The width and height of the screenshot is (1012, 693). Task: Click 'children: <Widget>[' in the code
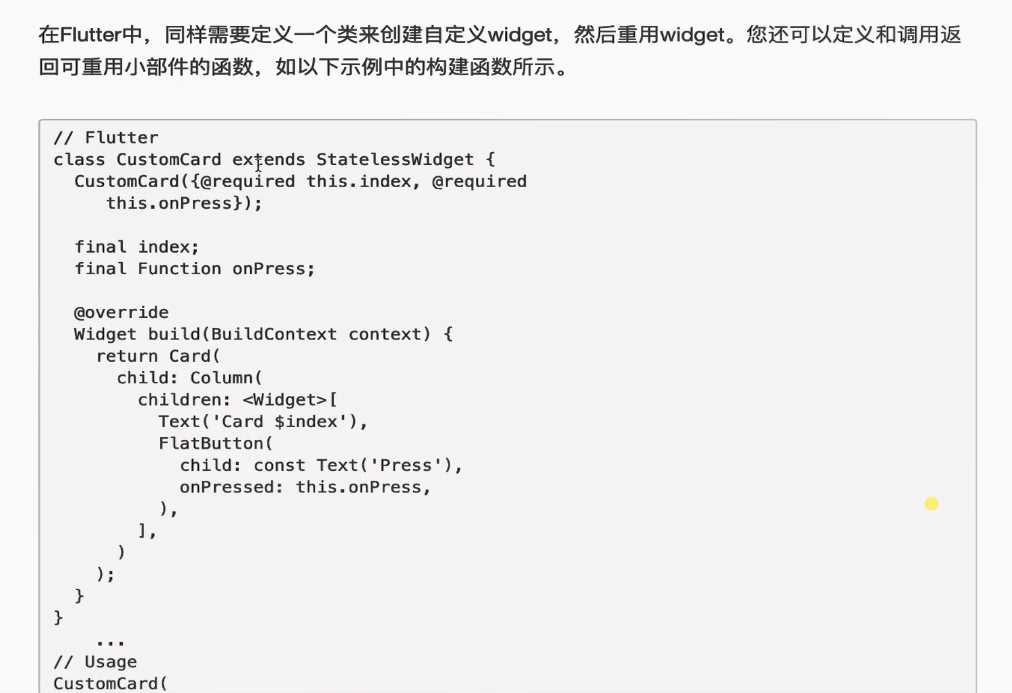(238, 400)
